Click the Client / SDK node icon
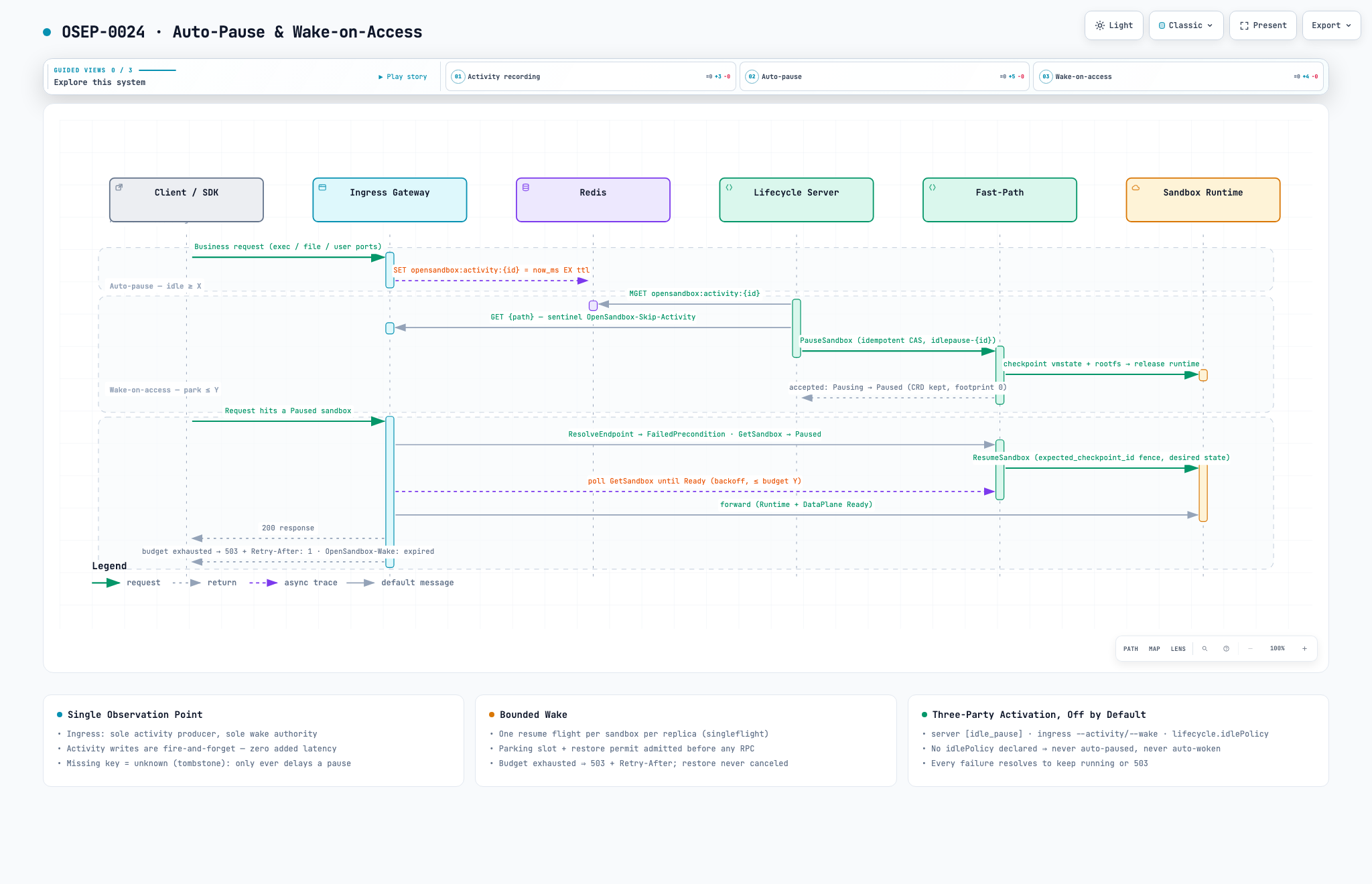Screen dimensions: 1372x884 click(119, 188)
